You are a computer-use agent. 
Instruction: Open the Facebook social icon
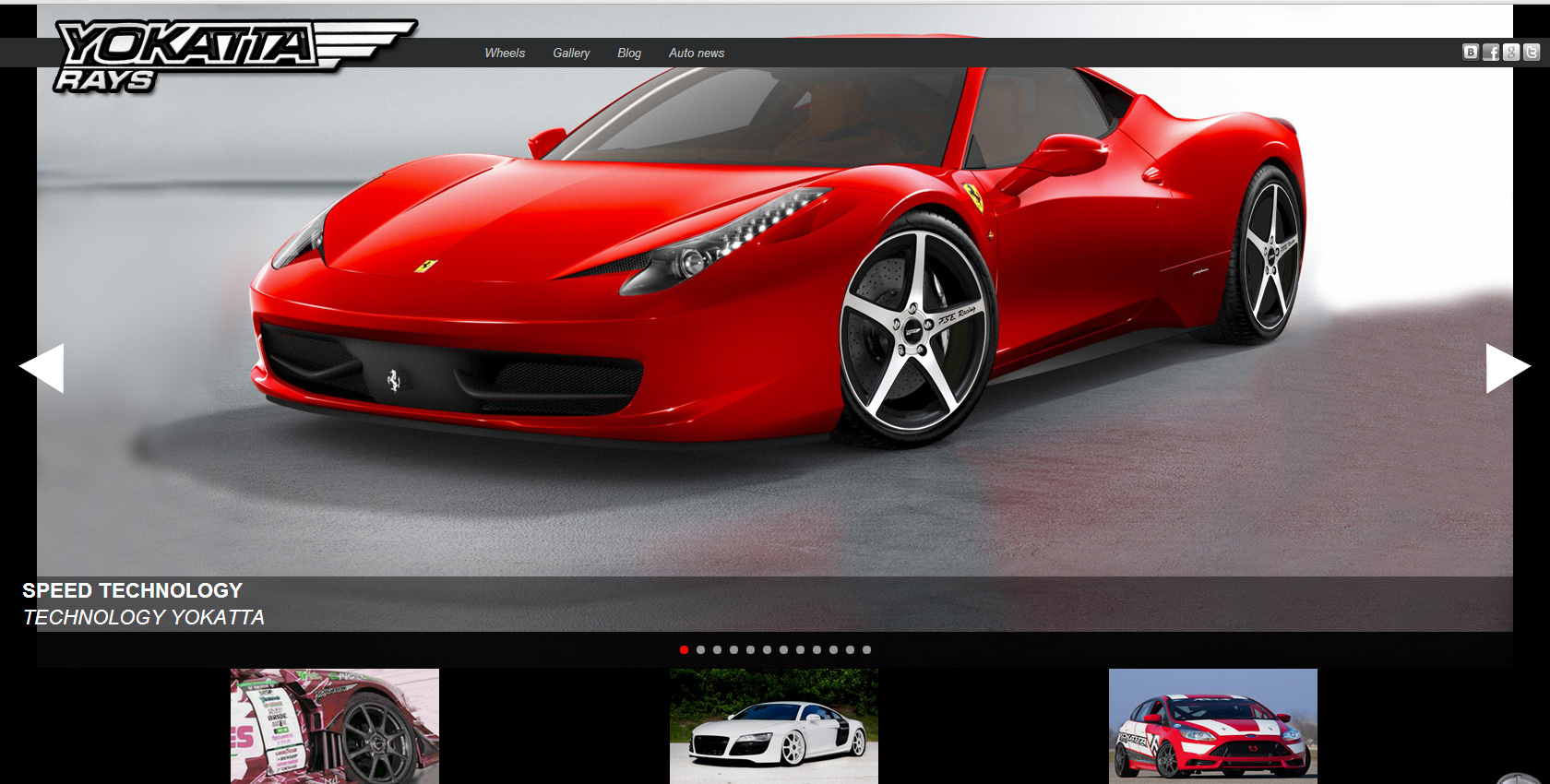(1491, 53)
